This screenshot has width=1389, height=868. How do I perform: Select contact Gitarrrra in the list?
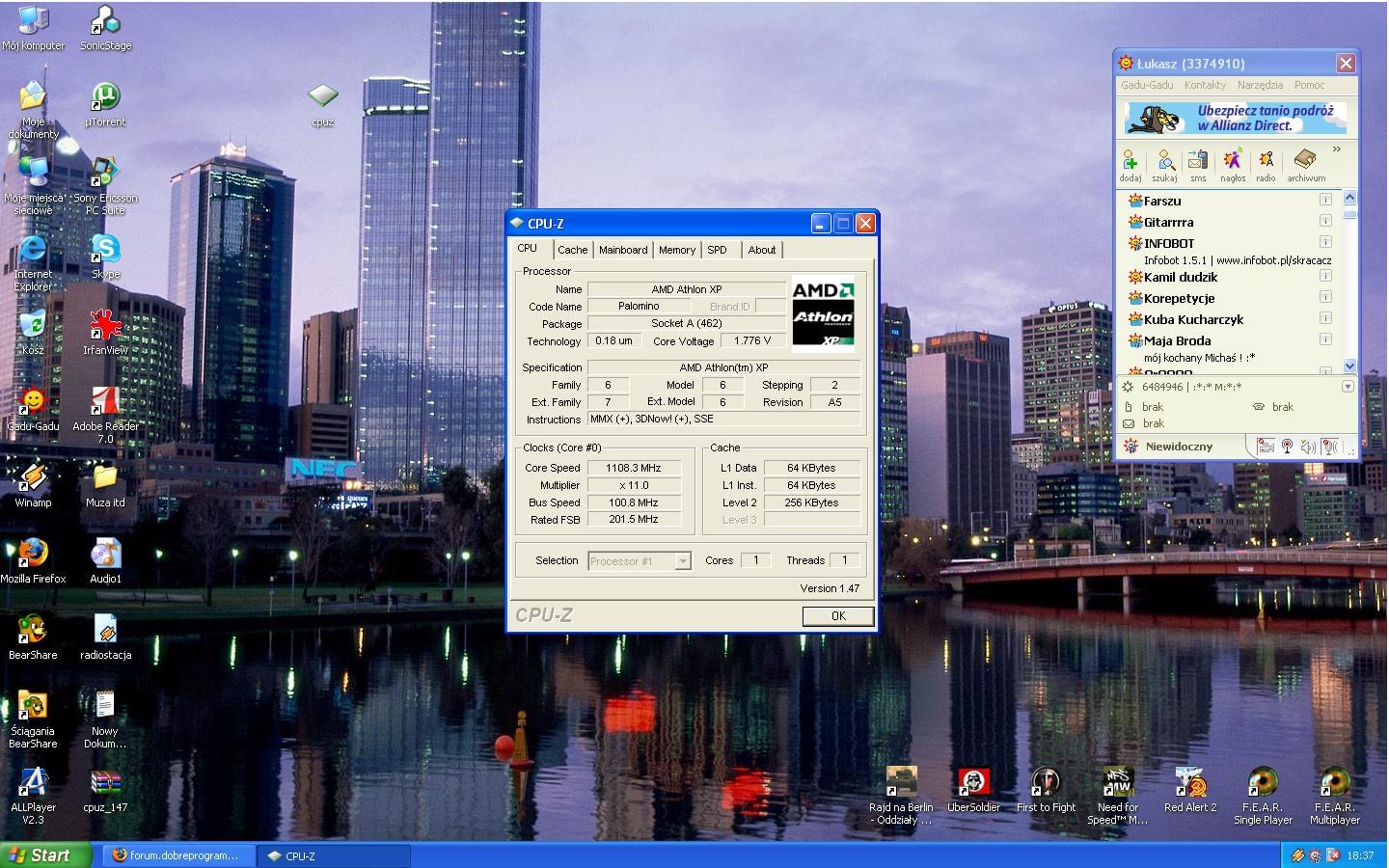(1168, 222)
